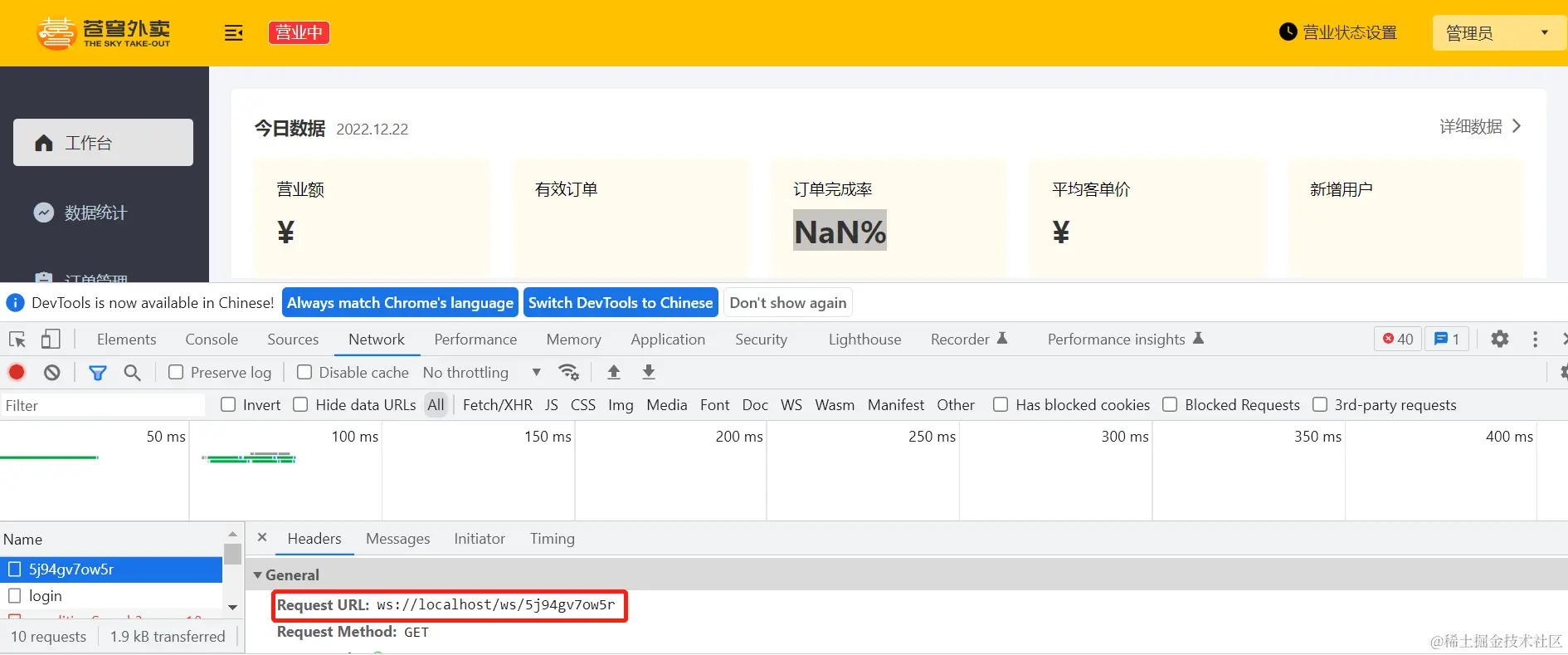Open the No throttling dropdown
The image size is (1568, 655).
click(482, 372)
